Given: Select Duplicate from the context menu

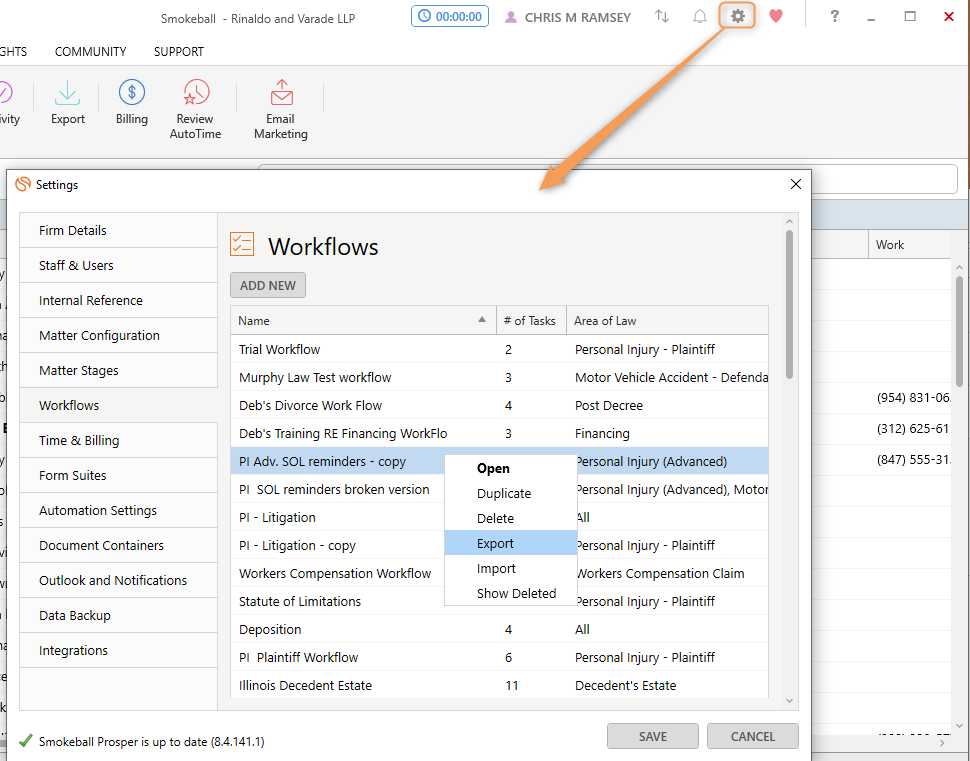Looking at the screenshot, I should click(504, 493).
